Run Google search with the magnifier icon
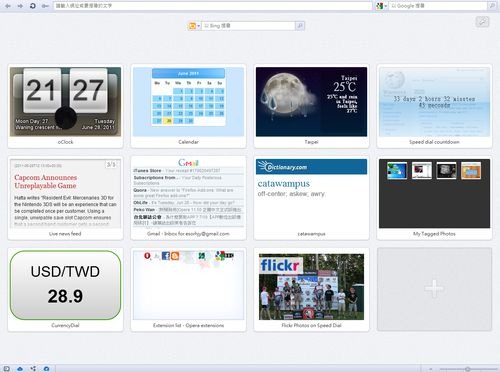The width and height of the screenshot is (500, 372). tap(492, 6)
